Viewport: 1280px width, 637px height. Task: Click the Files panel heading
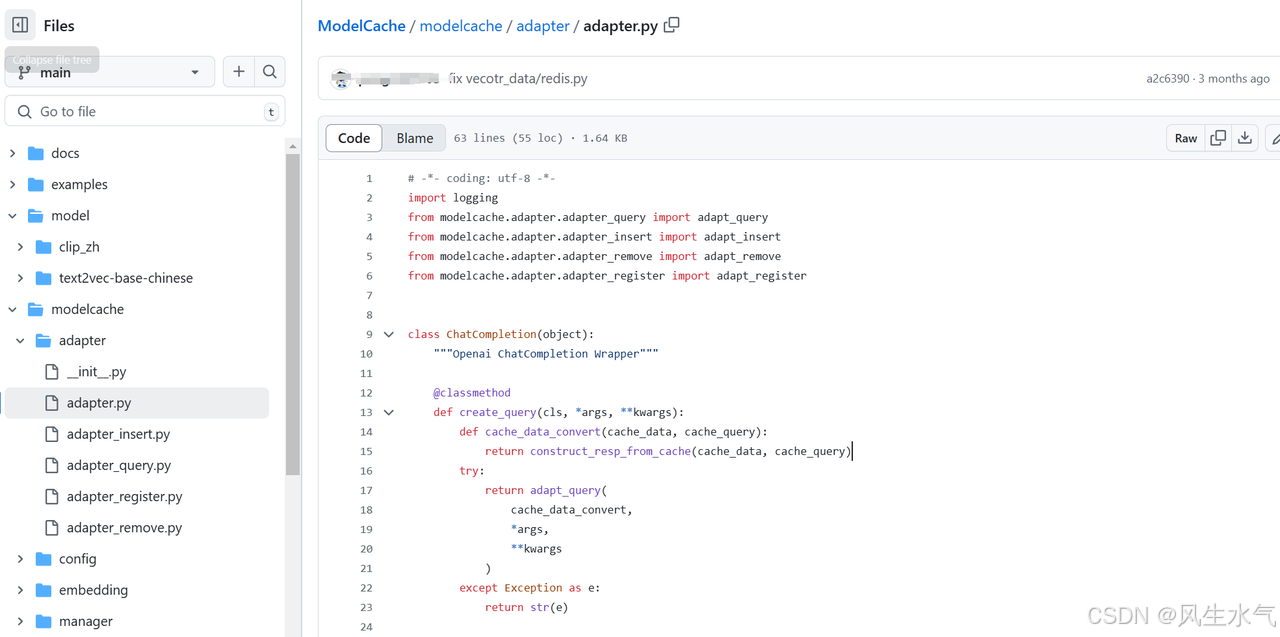tap(59, 26)
